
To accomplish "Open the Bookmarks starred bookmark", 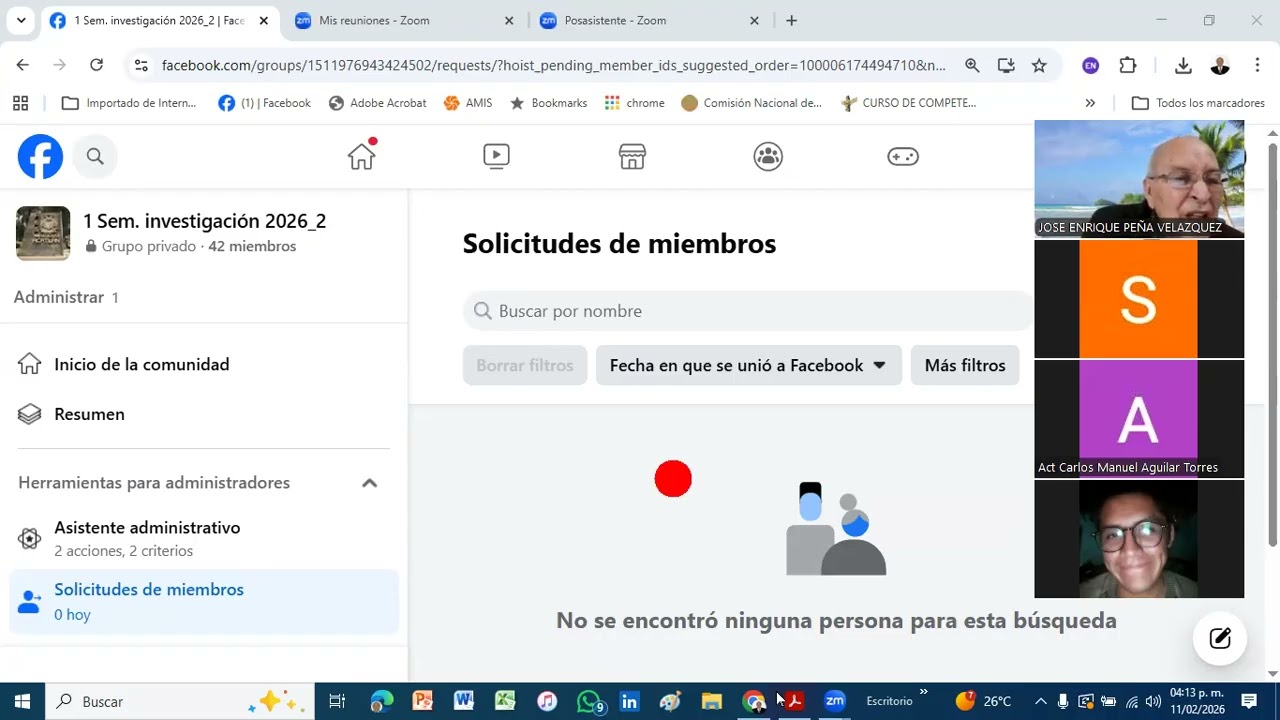I will (x=549, y=103).
